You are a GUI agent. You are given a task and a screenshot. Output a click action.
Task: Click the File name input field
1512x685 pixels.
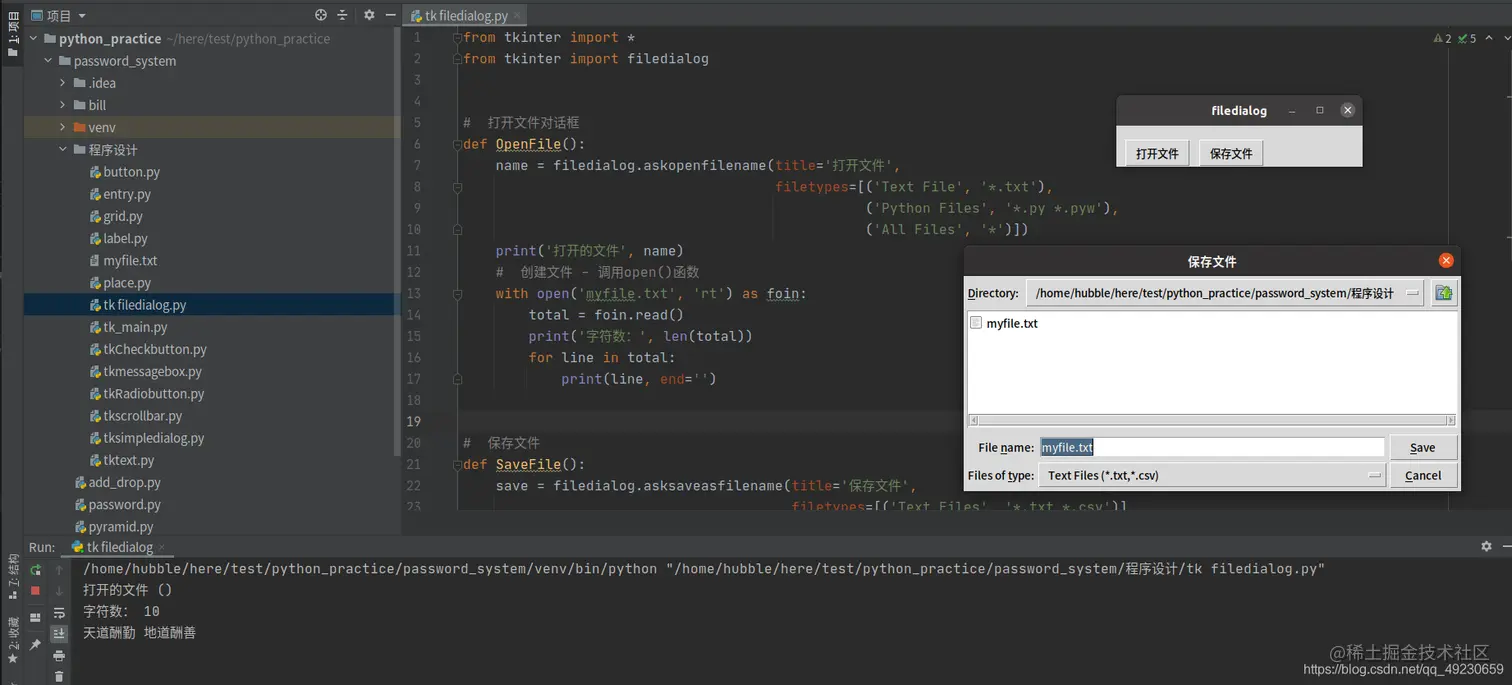click(1212, 447)
